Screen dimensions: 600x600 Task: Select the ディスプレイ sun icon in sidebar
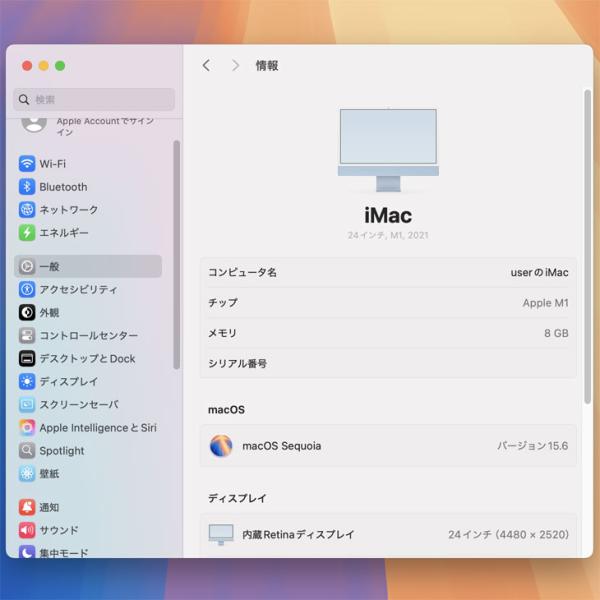click(27, 382)
